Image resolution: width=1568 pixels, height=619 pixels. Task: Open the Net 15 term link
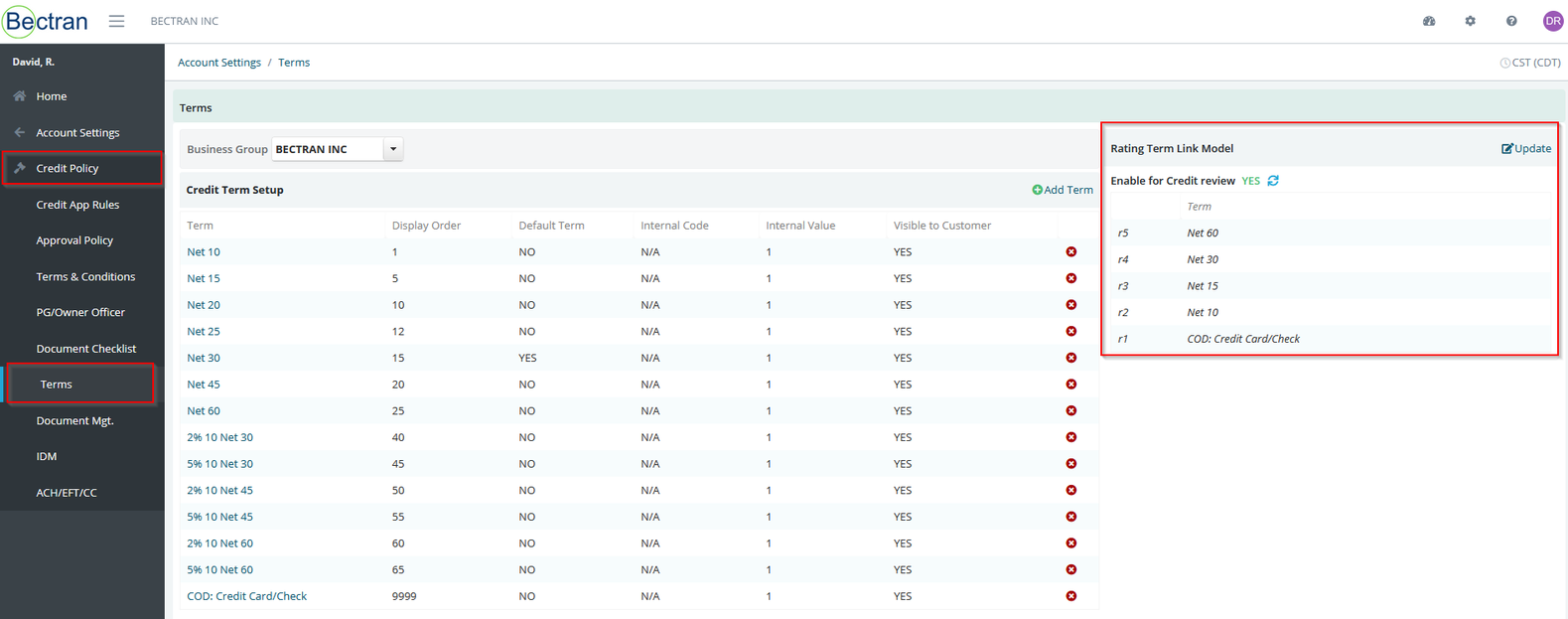(x=204, y=278)
